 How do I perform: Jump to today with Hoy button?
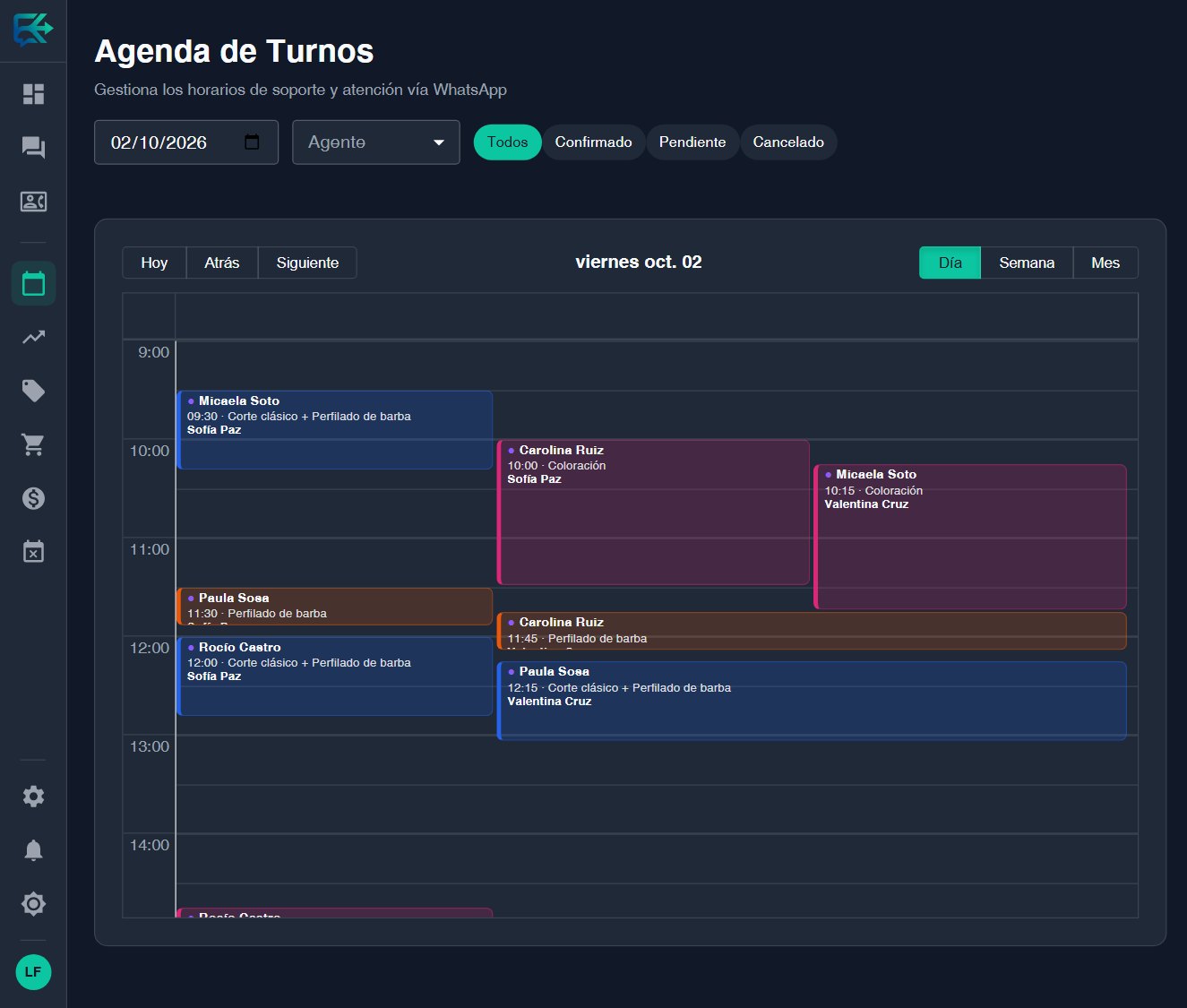point(154,263)
